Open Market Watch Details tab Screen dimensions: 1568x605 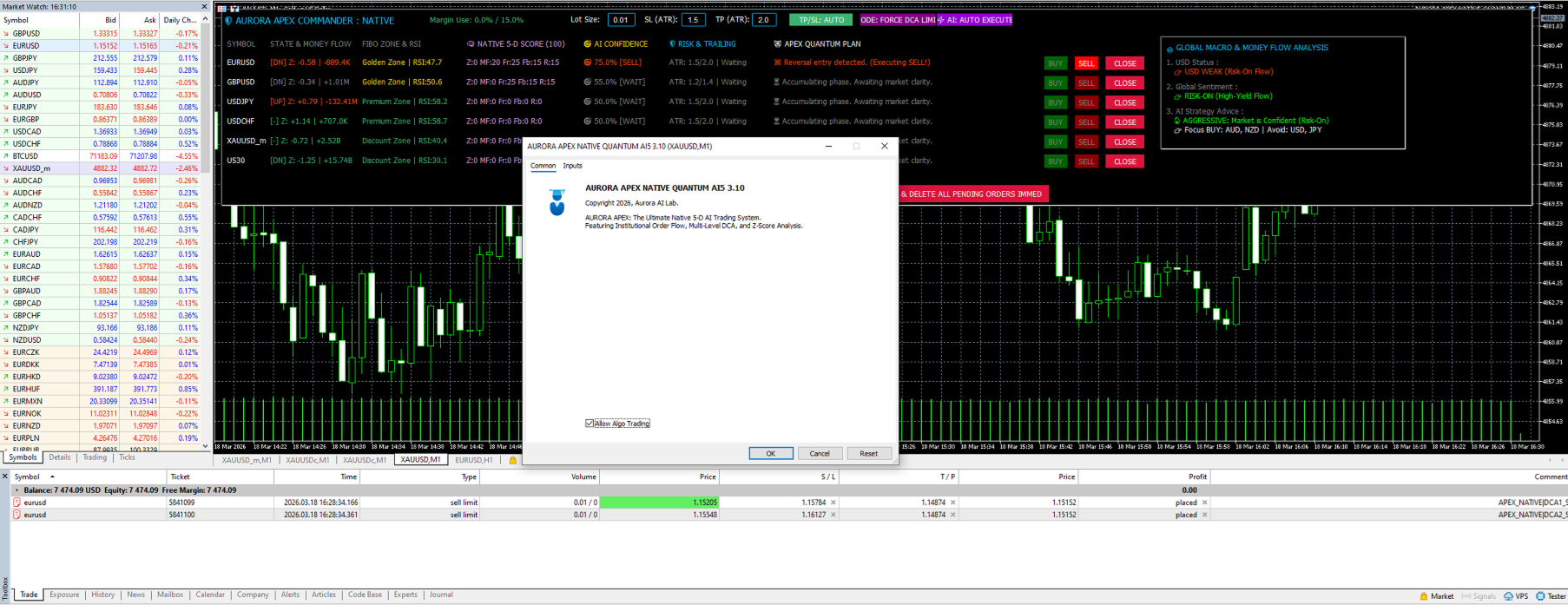coord(60,457)
